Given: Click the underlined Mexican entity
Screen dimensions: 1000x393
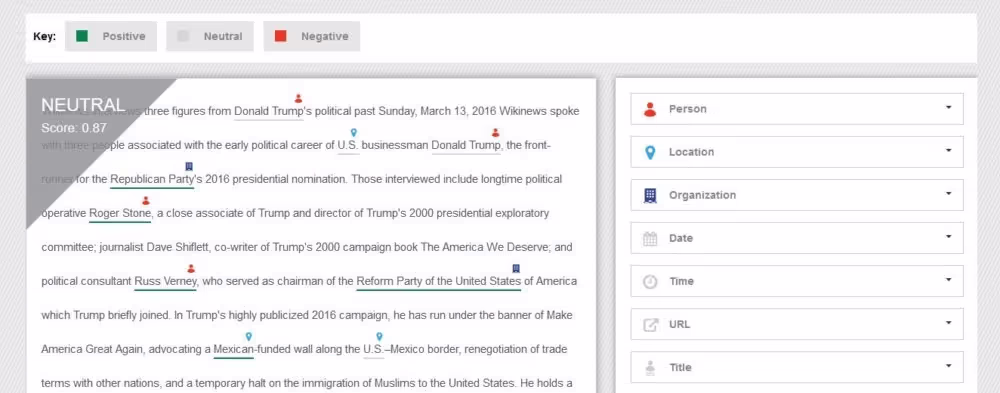Looking at the screenshot, I should [233, 350].
